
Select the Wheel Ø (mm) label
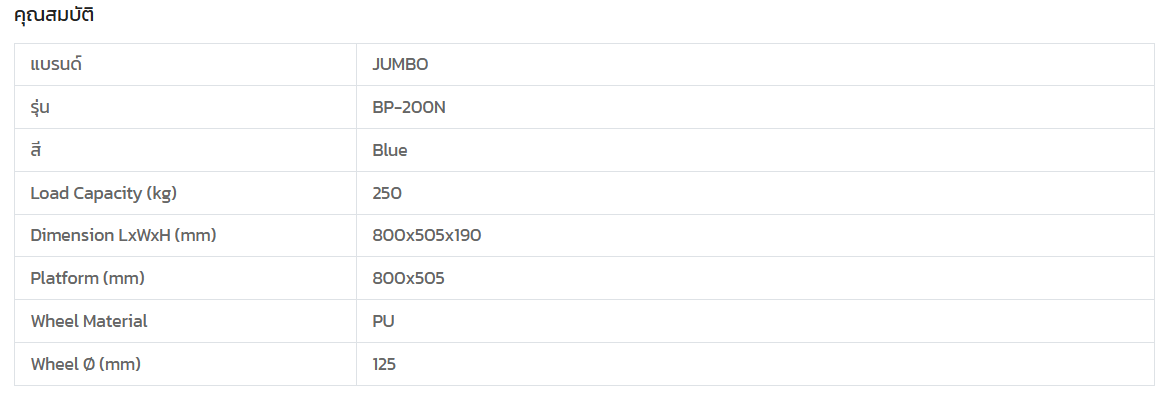[x=86, y=365]
